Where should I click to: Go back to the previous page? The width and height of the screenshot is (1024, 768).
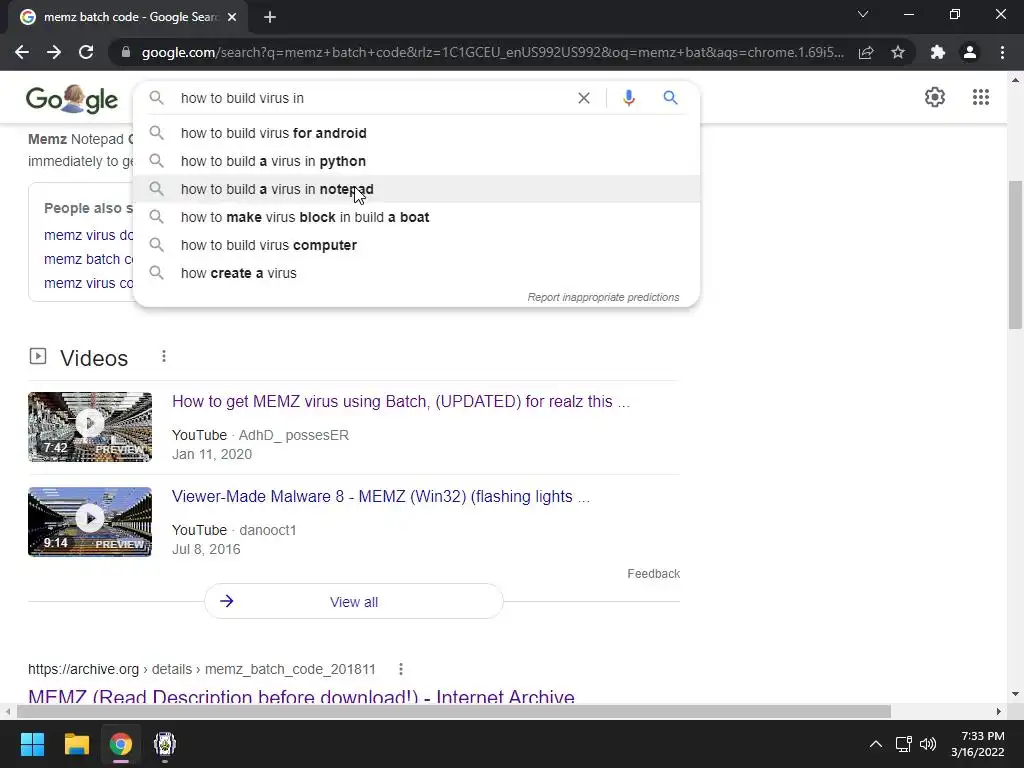[x=22, y=52]
